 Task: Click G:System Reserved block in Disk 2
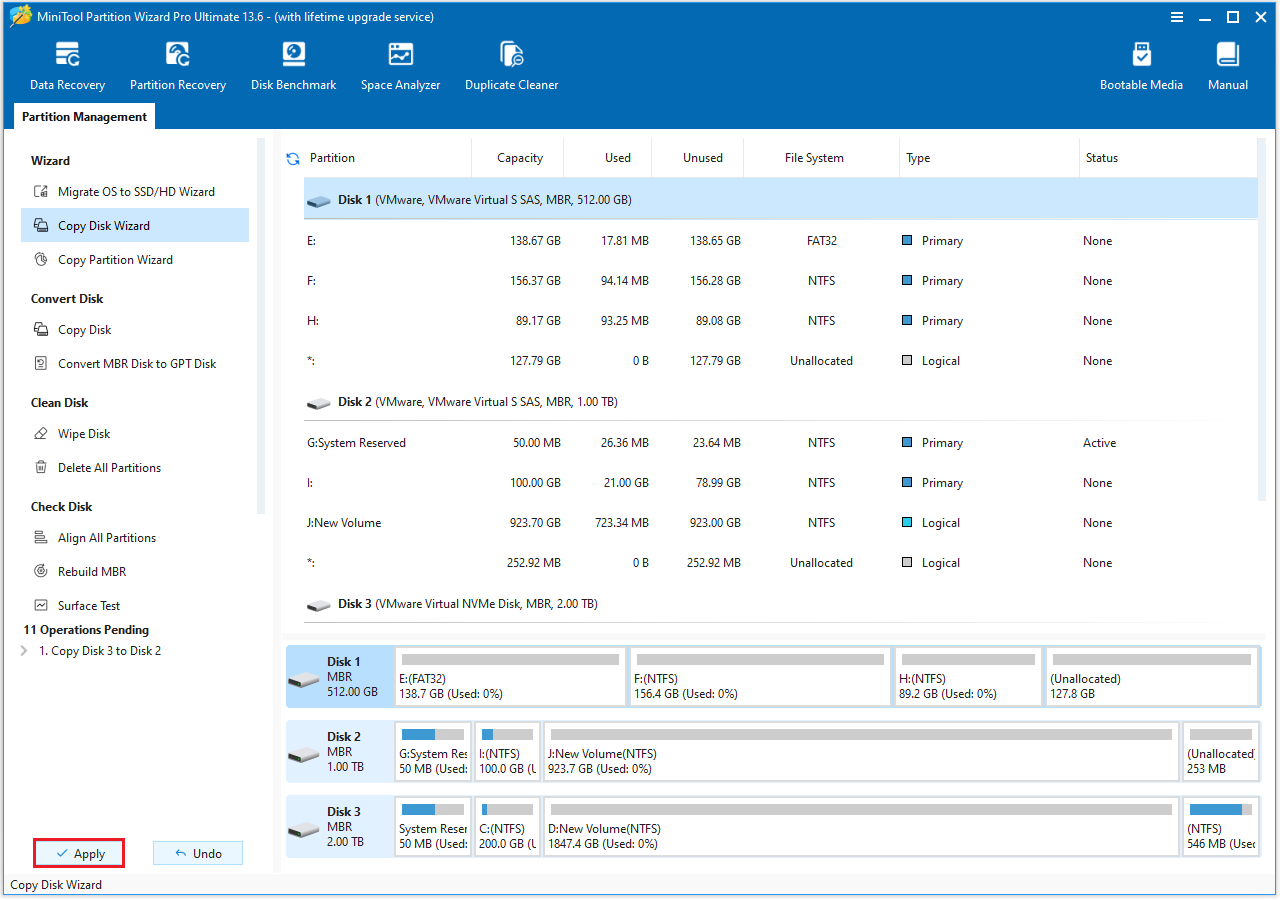click(x=433, y=752)
